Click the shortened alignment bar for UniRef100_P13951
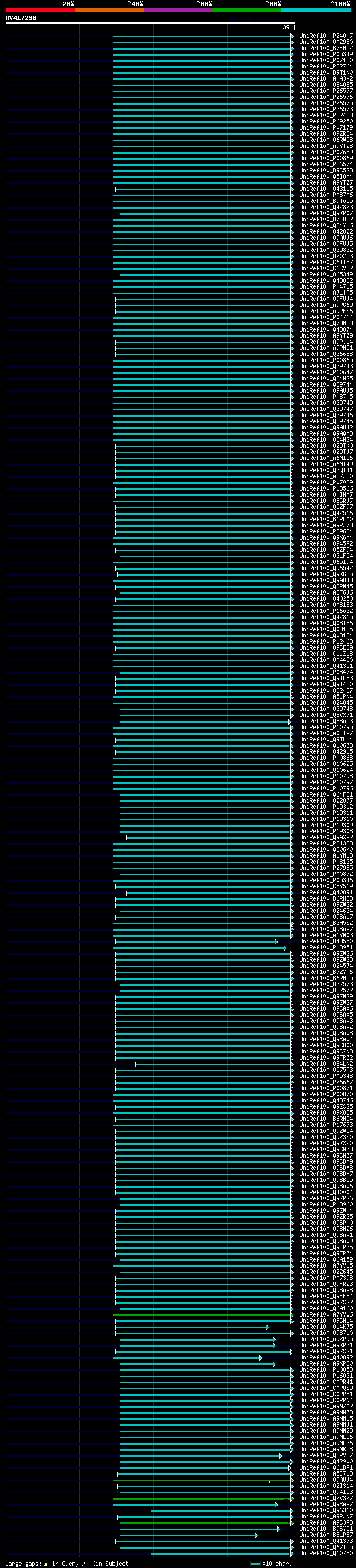Image resolution: width=356 pixels, height=1568 pixels. 200,948
